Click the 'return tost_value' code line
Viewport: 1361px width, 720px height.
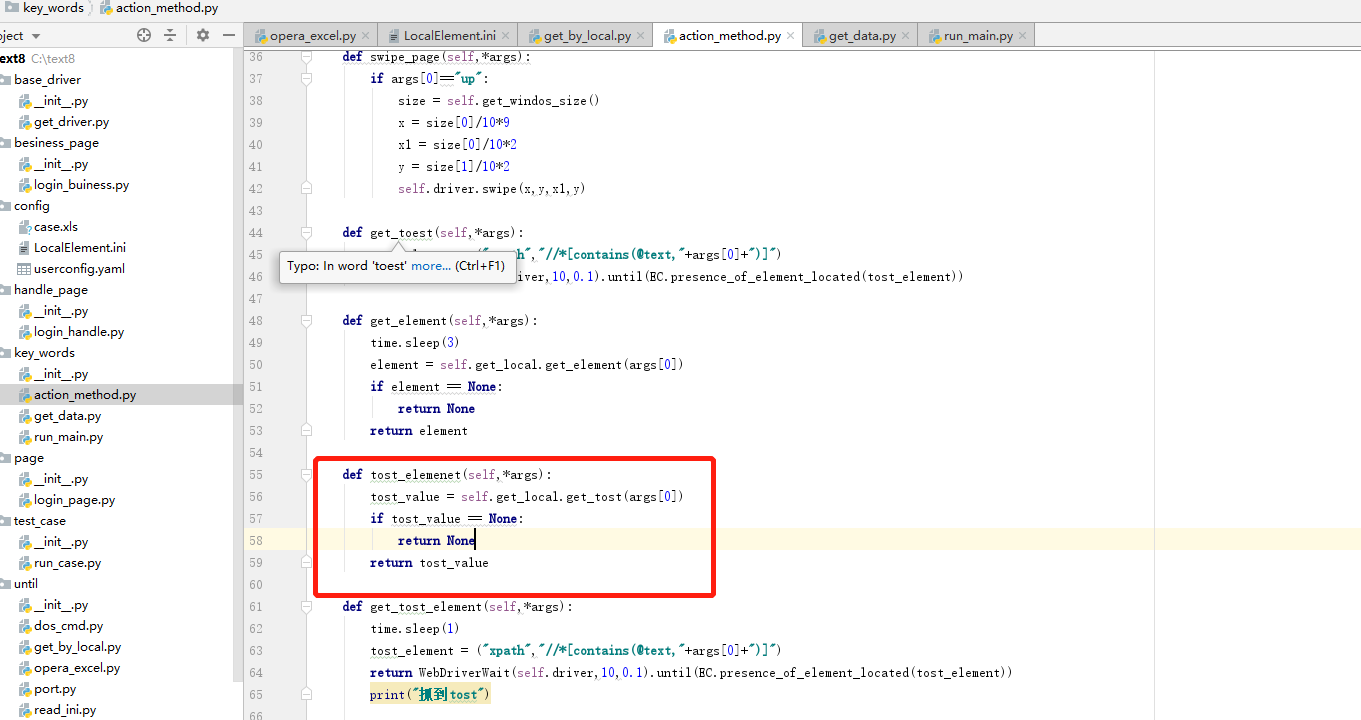point(429,563)
